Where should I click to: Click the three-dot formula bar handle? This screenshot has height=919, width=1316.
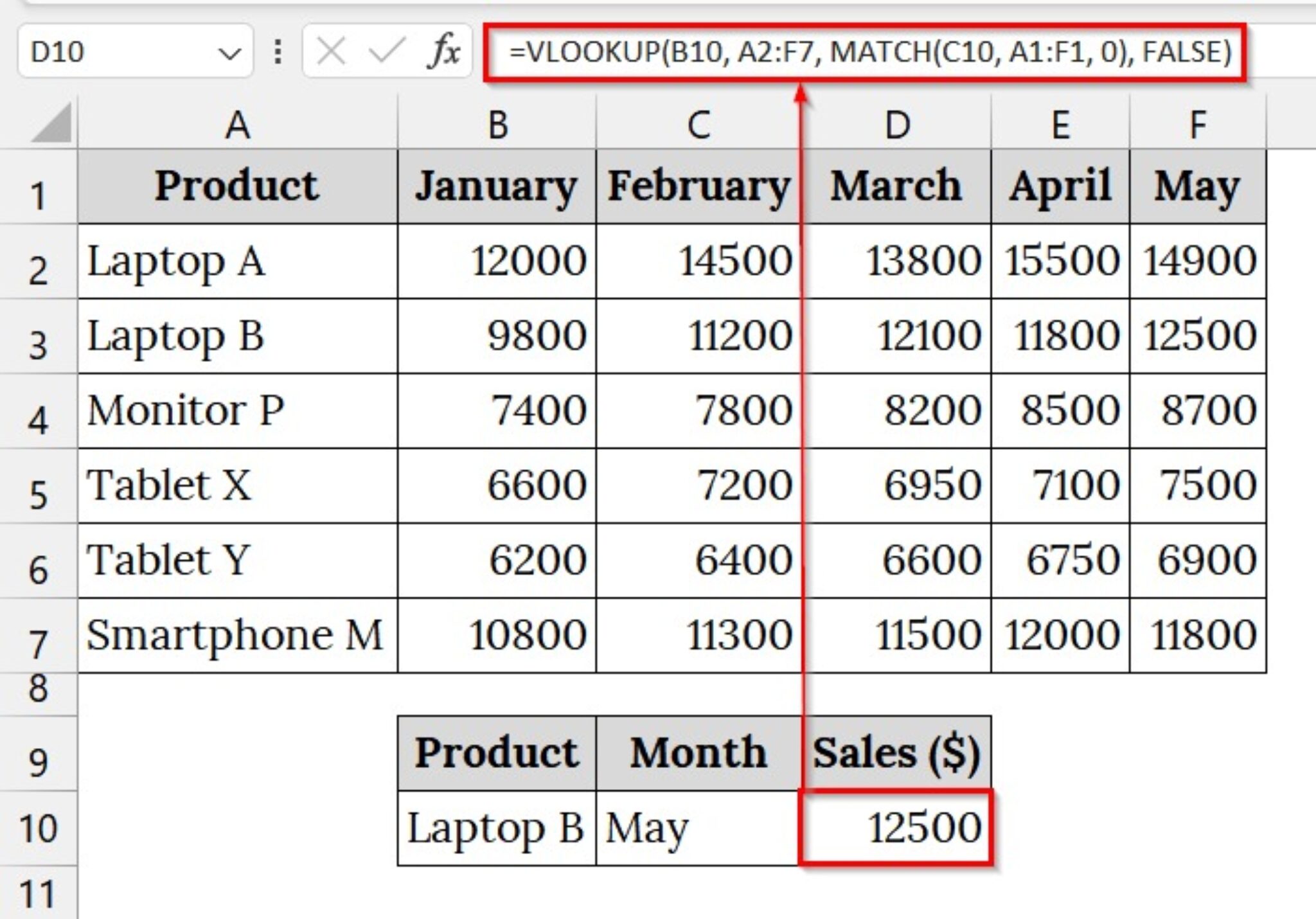[278, 51]
